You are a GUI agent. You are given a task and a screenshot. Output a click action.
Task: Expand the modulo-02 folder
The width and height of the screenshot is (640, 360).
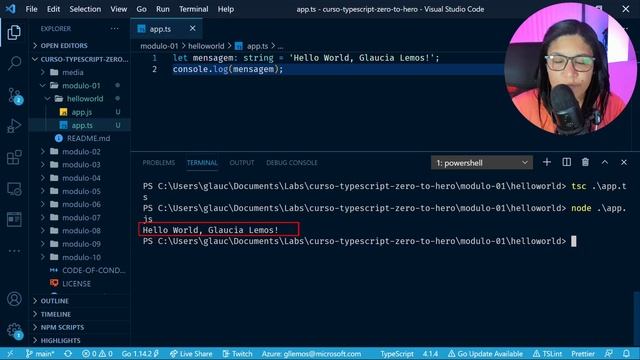pos(80,151)
